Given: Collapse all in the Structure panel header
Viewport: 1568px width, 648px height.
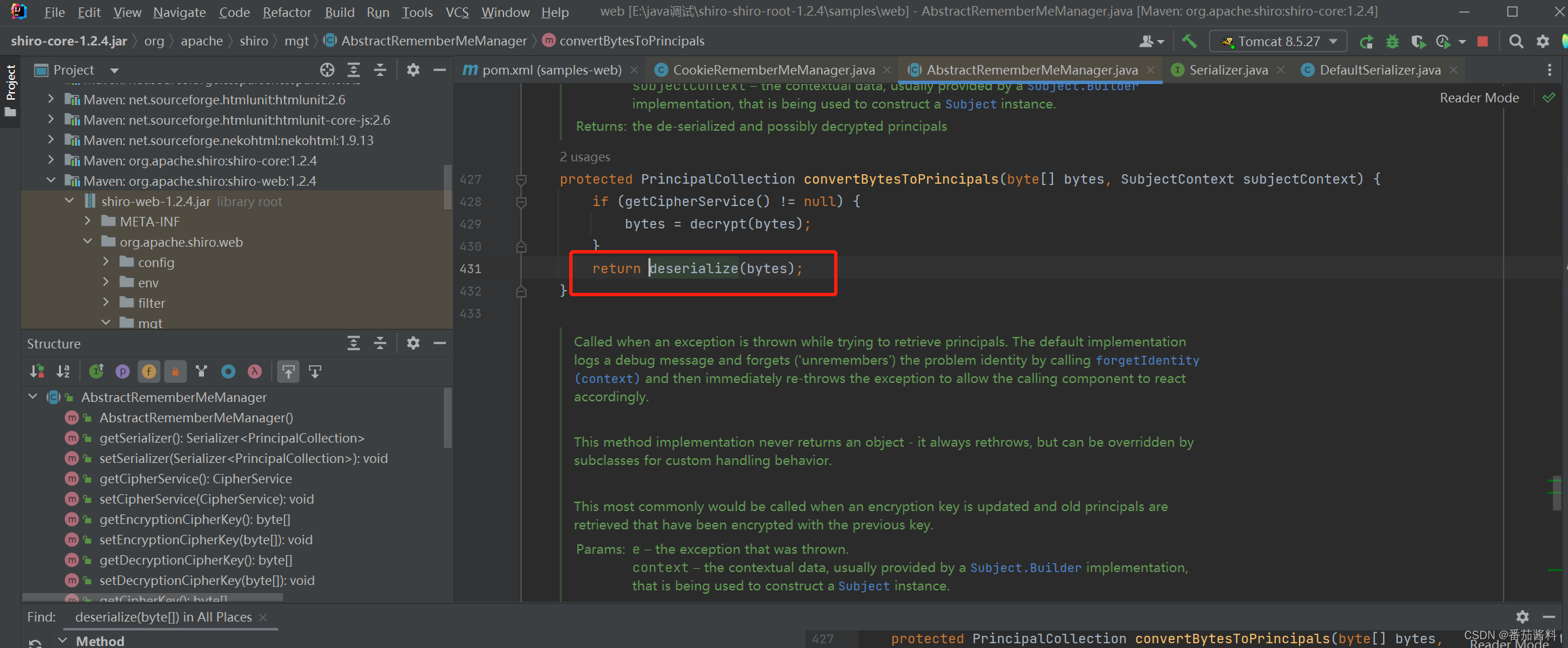Looking at the screenshot, I should coord(380,344).
